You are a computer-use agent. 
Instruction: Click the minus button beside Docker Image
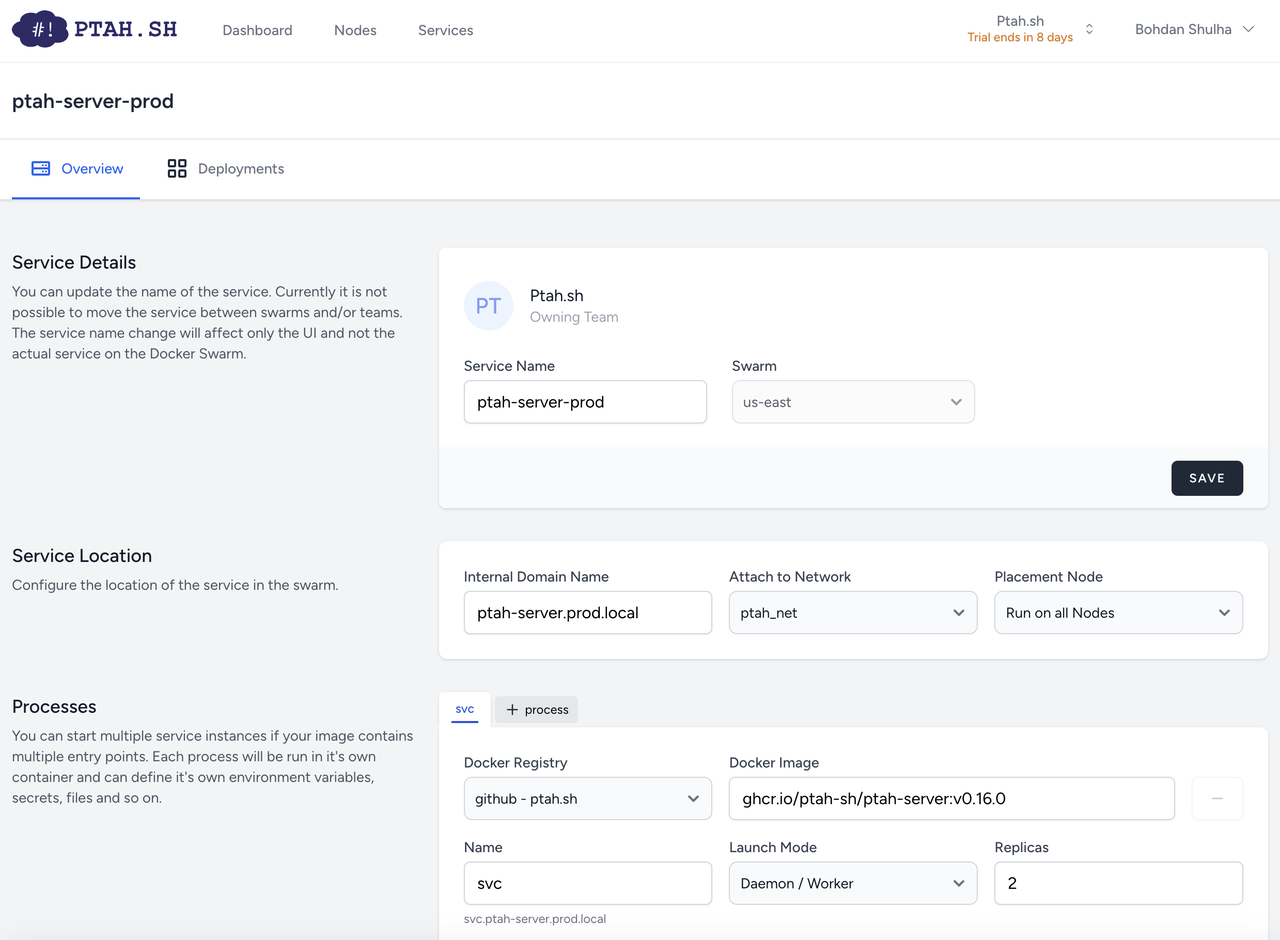point(1217,799)
